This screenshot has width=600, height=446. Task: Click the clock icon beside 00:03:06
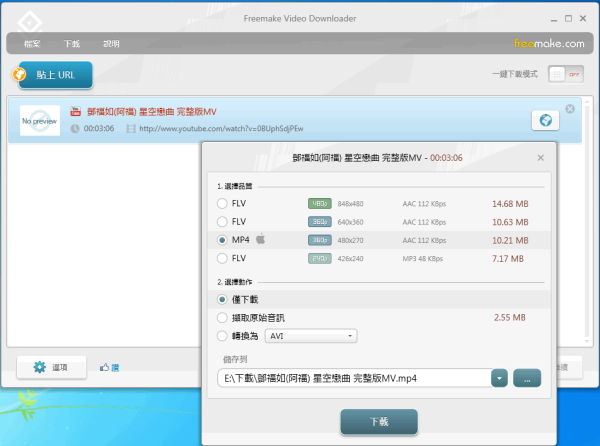click(75, 129)
